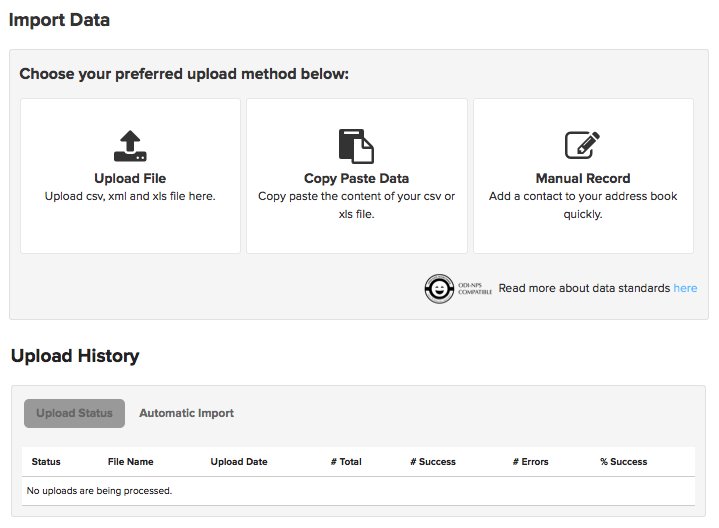The image size is (719, 528).
Task: Click the # Success column header
Action: click(433, 462)
